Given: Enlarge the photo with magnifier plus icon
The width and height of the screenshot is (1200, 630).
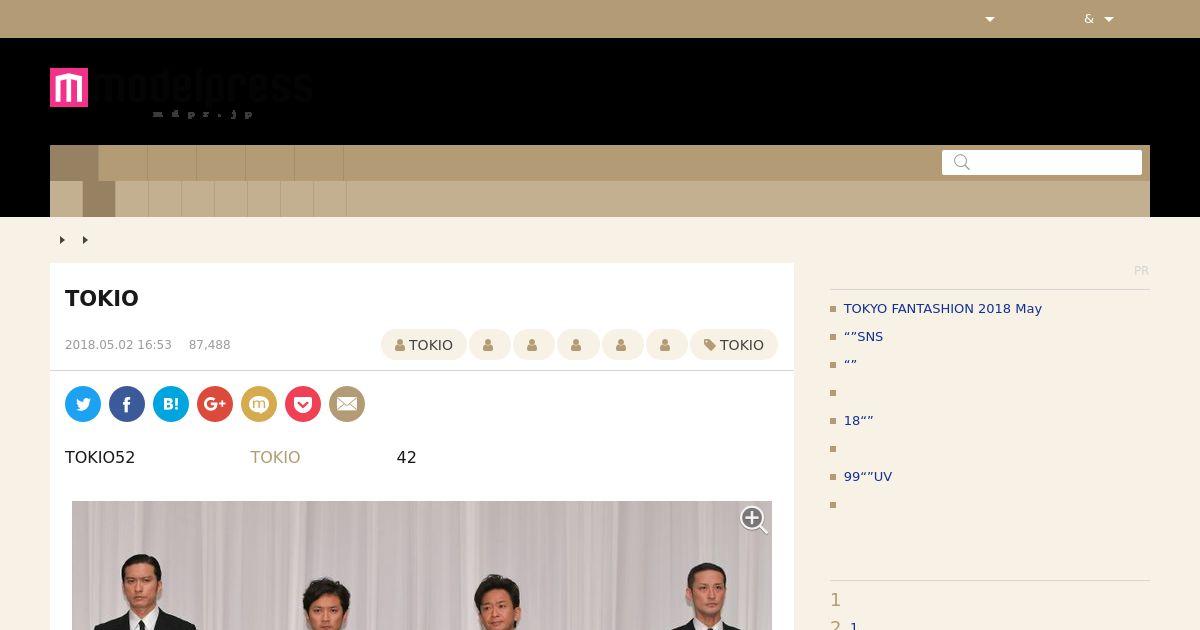Looking at the screenshot, I should click(x=754, y=519).
